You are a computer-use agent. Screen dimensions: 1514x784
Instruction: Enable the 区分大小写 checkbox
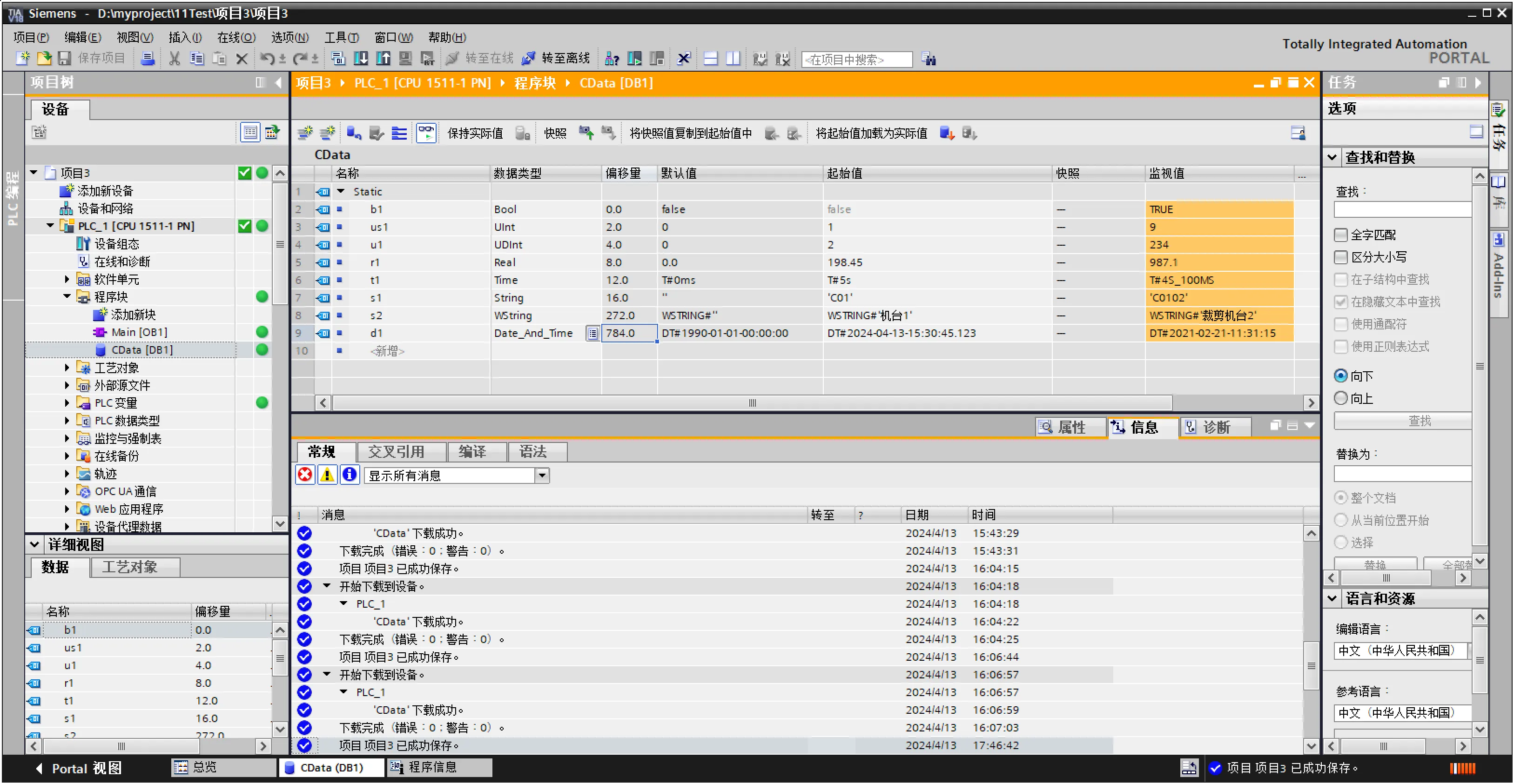[x=1340, y=257]
